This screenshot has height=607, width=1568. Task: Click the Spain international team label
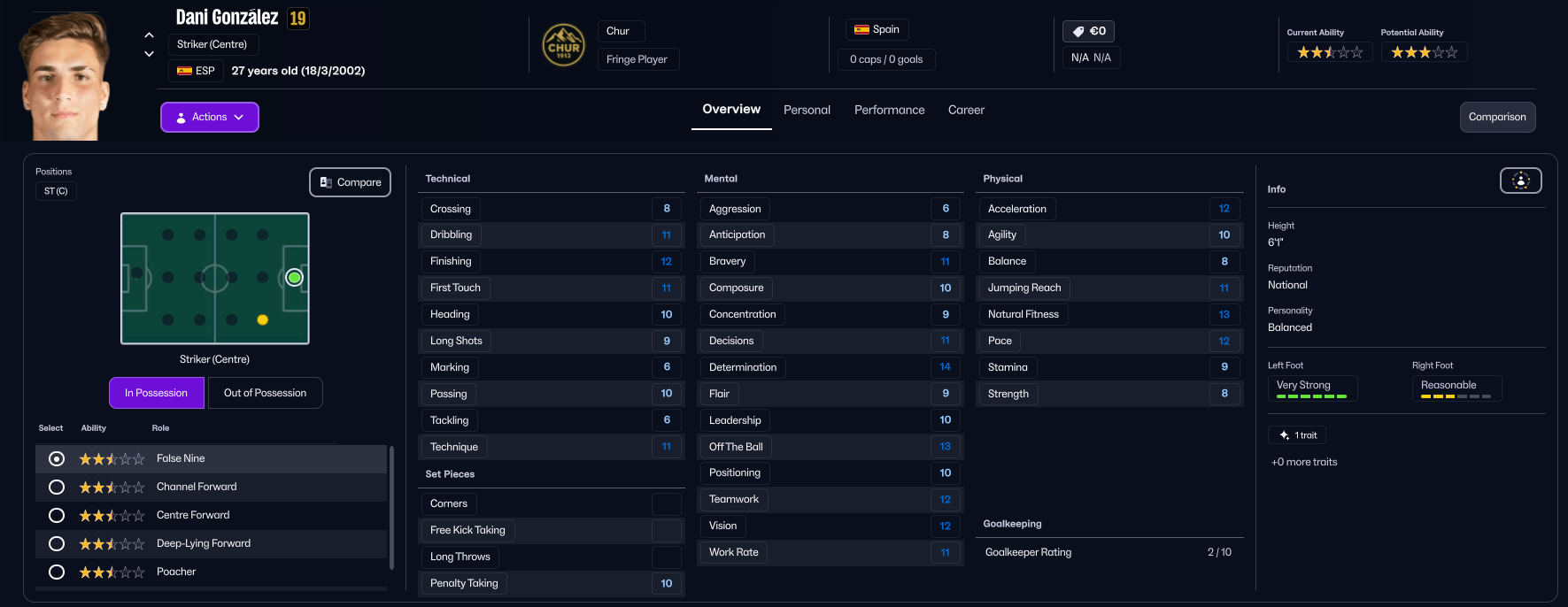click(877, 30)
